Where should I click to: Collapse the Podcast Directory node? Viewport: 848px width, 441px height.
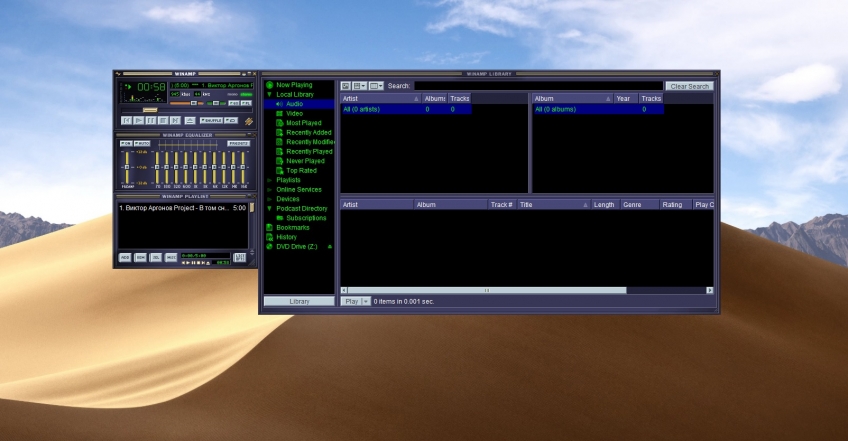click(x=269, y=208)
